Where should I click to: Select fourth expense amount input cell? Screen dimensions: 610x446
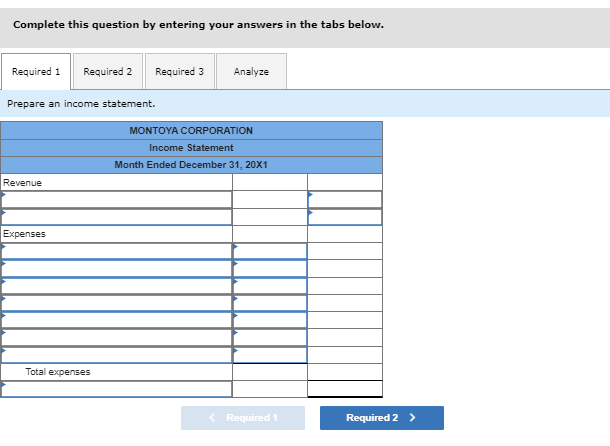click(270, 303)
